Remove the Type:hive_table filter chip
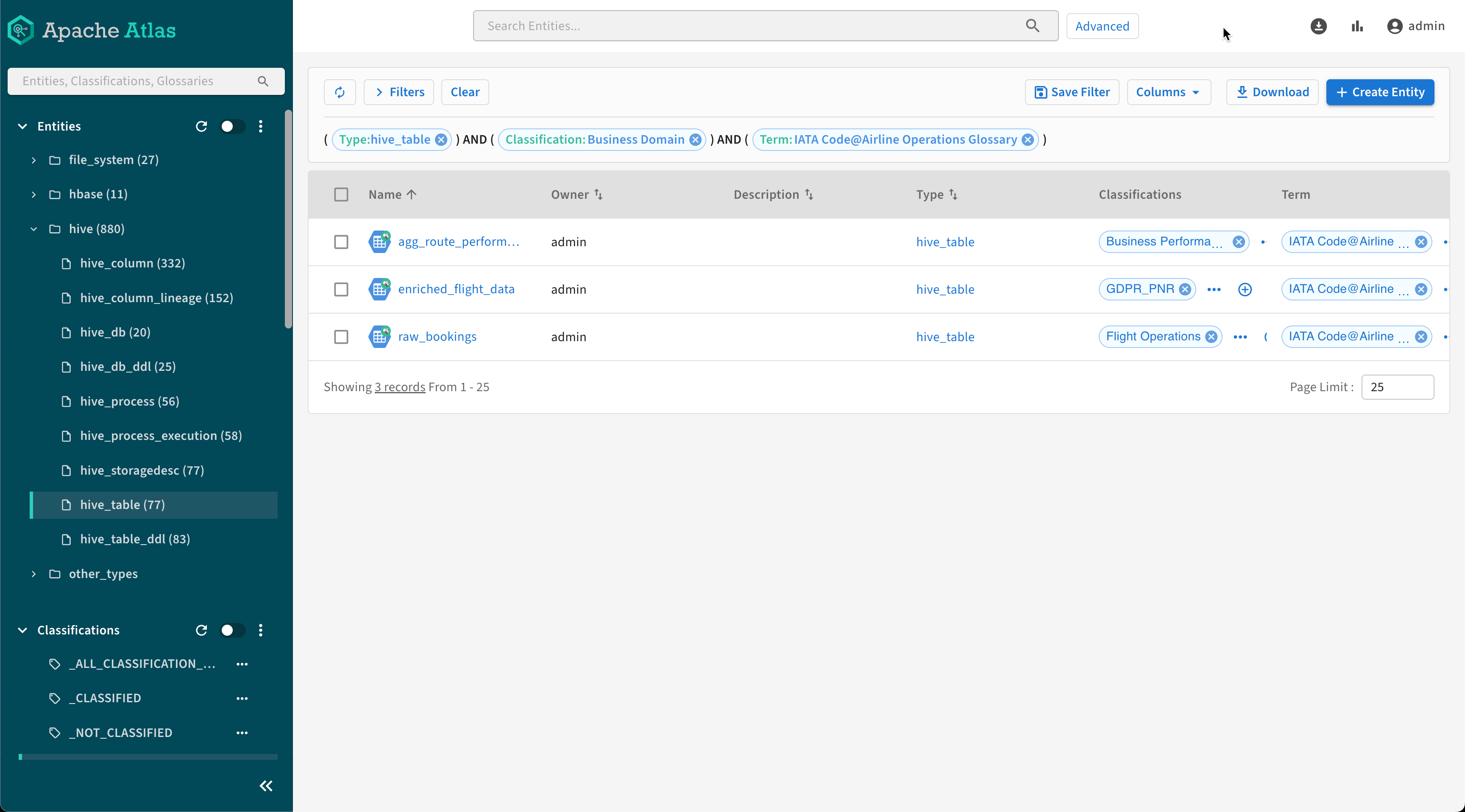The image size is (1465, 812). 441,140
